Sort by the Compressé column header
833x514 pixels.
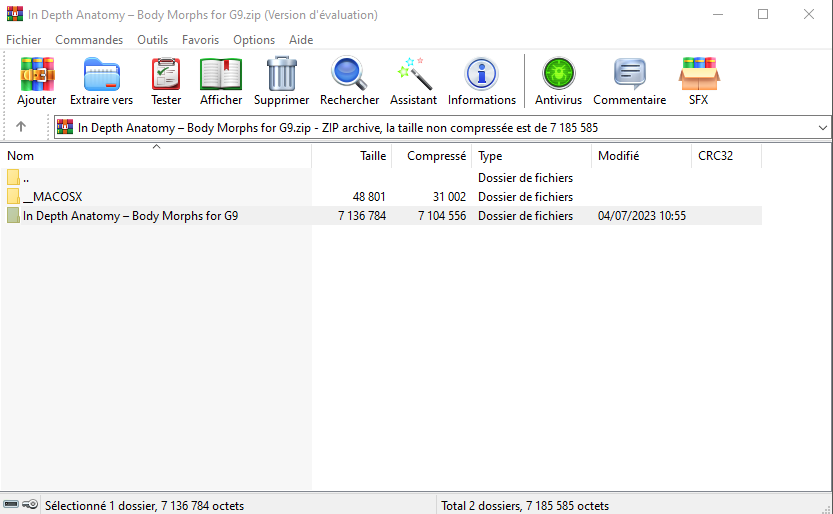pyautogui.click(x=431, y=156)
